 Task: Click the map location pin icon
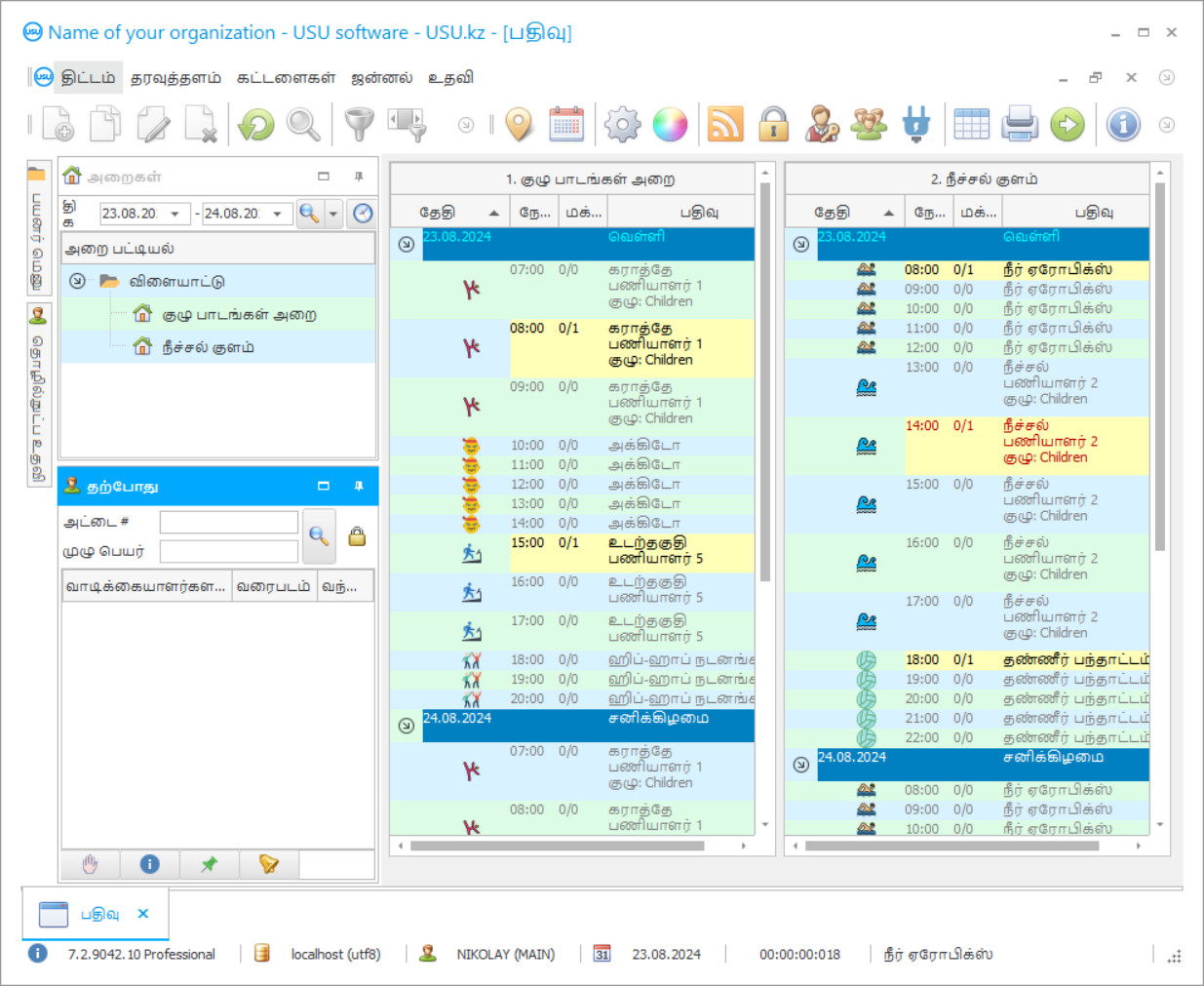[x=520, y=125]
